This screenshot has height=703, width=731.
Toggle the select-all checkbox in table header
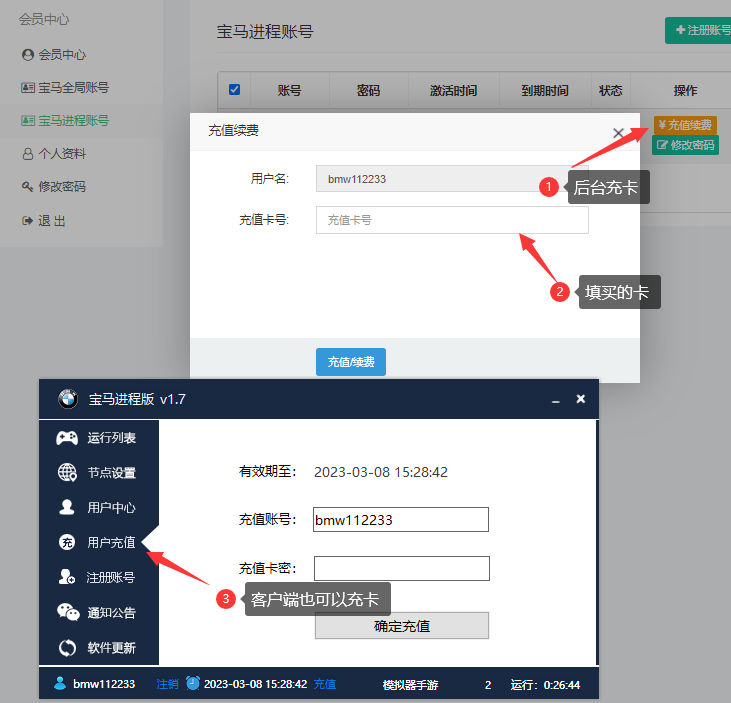[234, 90]
